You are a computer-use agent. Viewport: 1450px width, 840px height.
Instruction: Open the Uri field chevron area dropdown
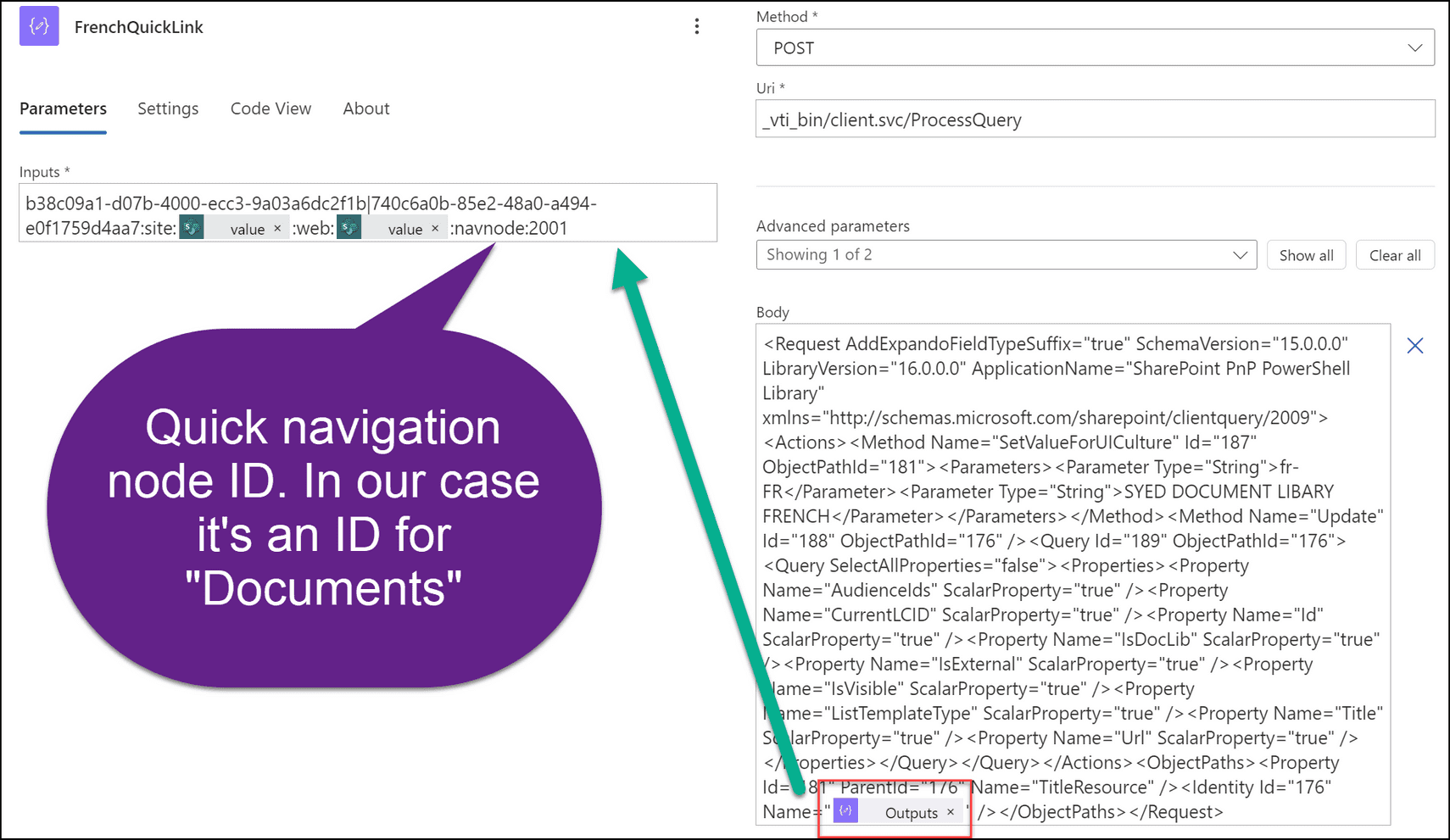[1414, 119]
